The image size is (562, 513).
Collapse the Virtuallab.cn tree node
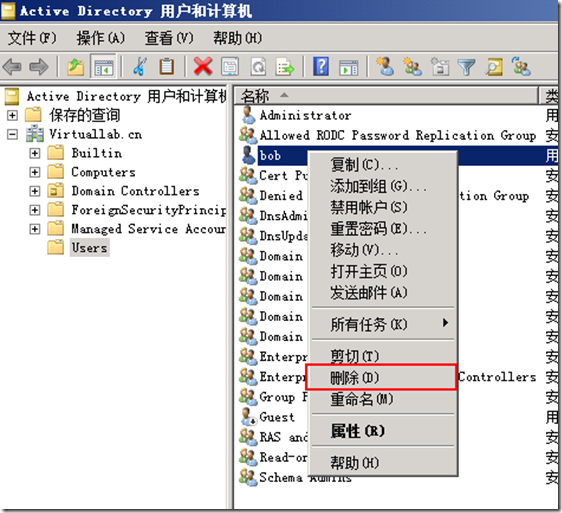pos(13,134)
